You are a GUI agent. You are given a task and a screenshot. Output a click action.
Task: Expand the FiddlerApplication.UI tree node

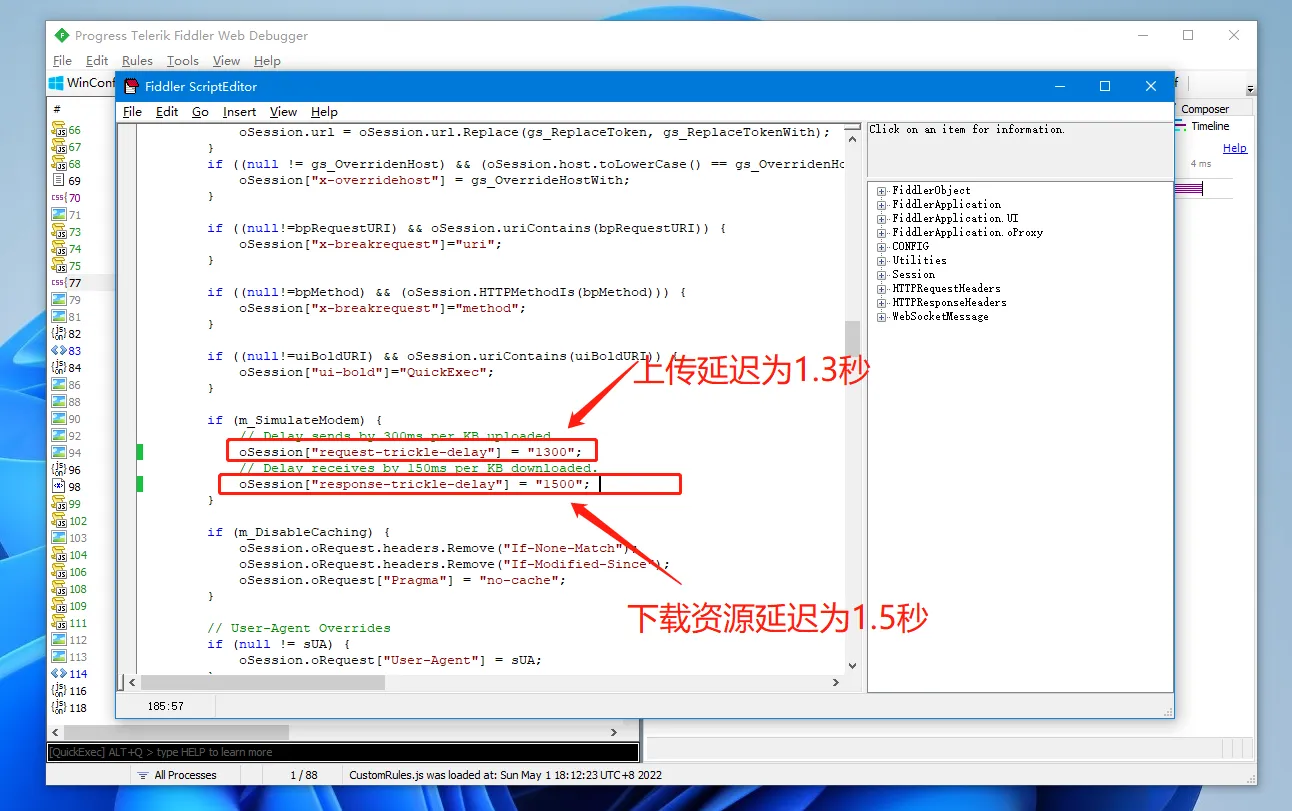tap(882, 218)
